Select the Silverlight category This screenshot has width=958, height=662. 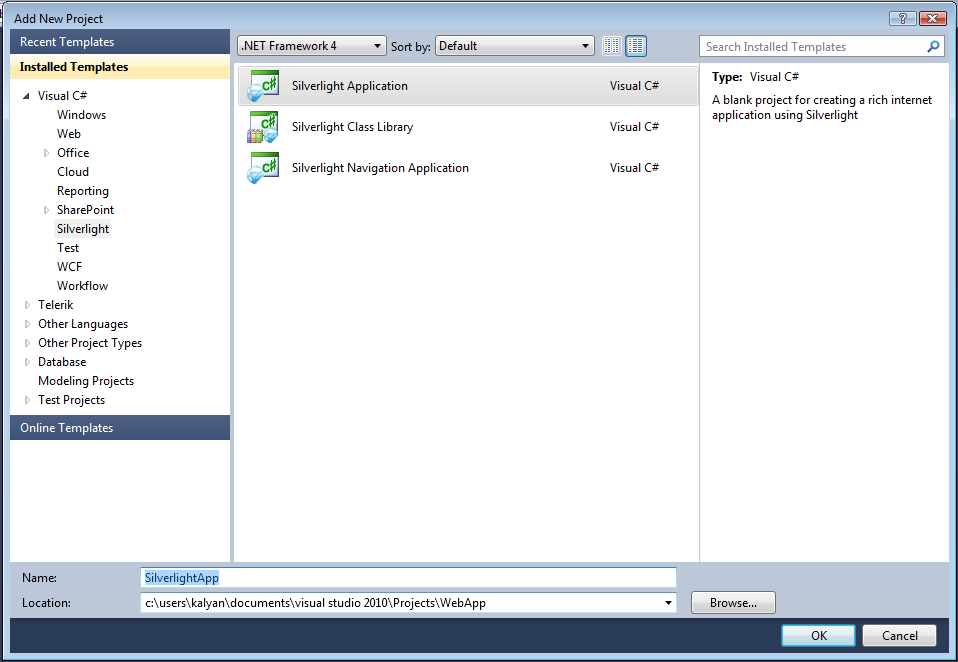82,229
